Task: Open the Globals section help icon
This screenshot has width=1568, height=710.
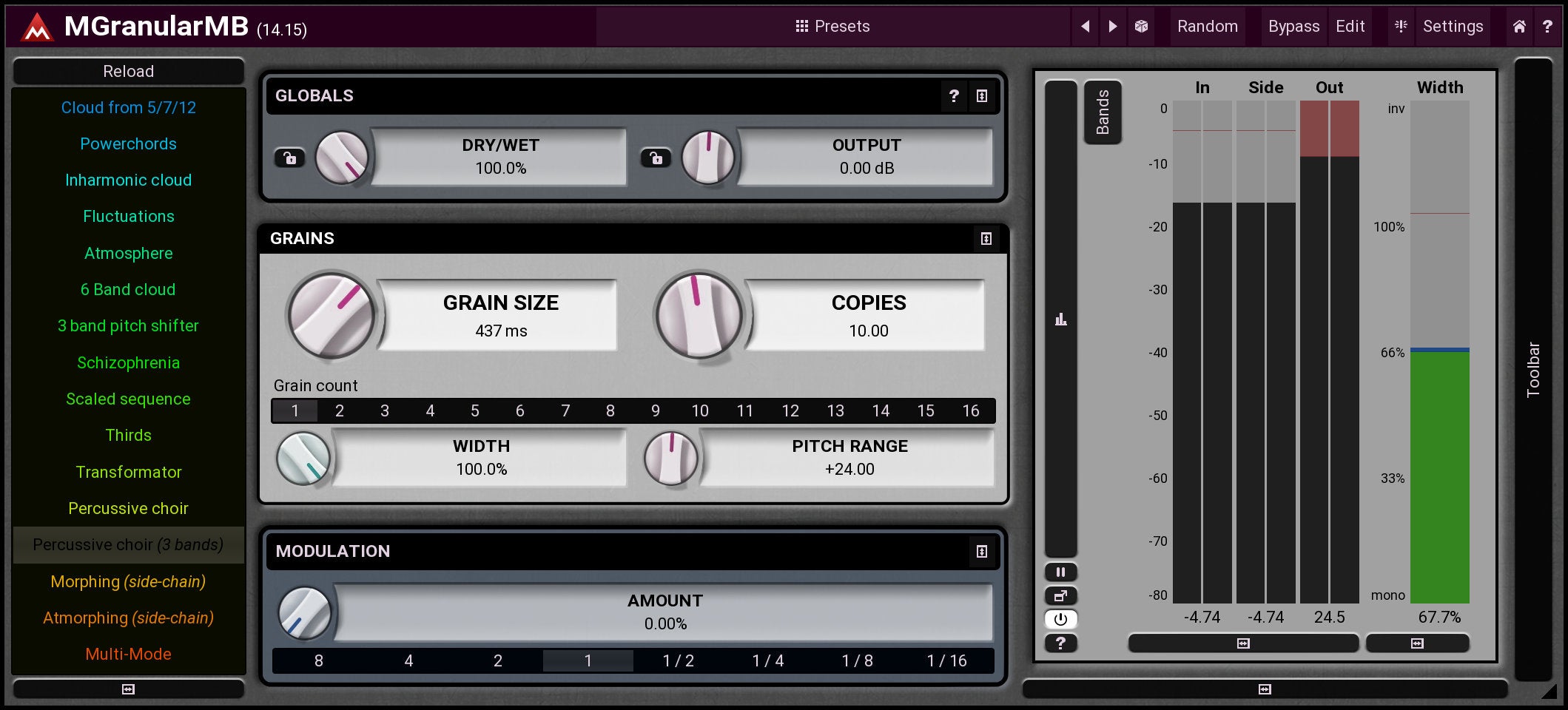Action: [953, 96]
